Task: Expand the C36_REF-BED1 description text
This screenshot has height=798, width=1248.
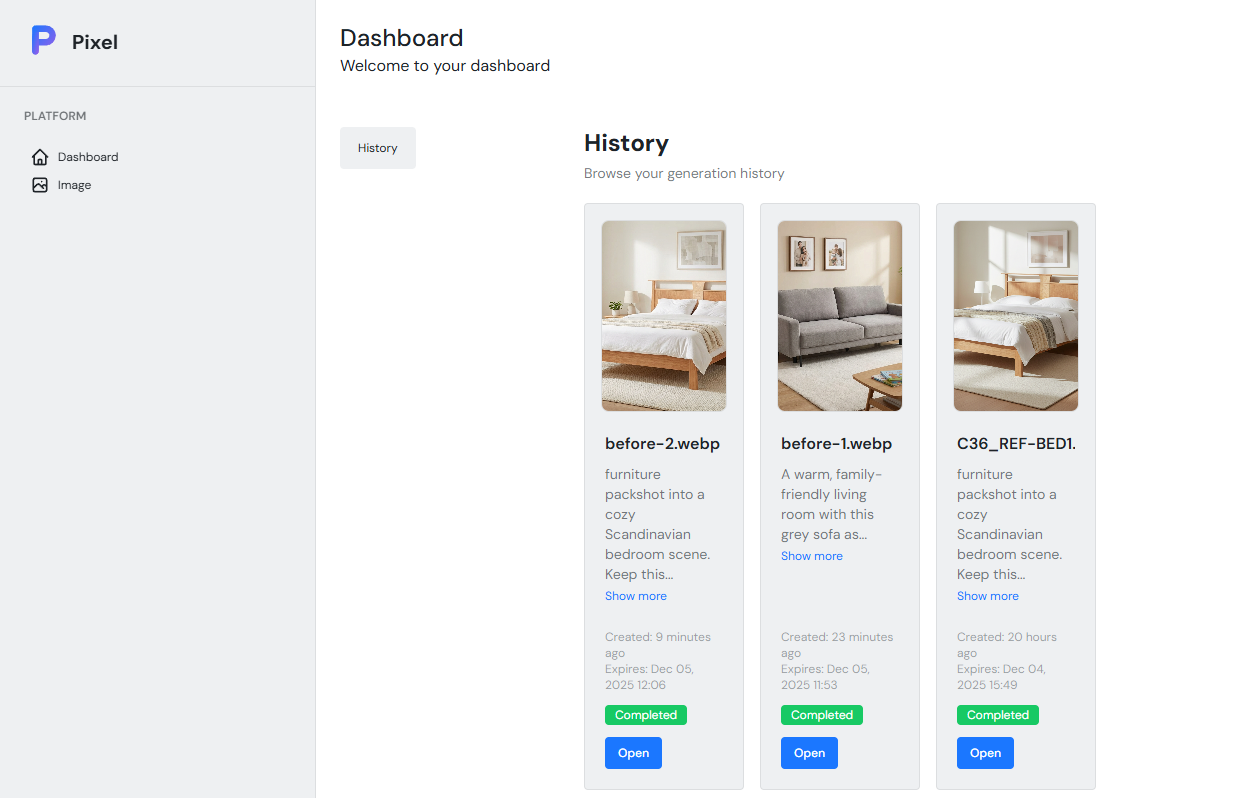Action: click(987, 595)
